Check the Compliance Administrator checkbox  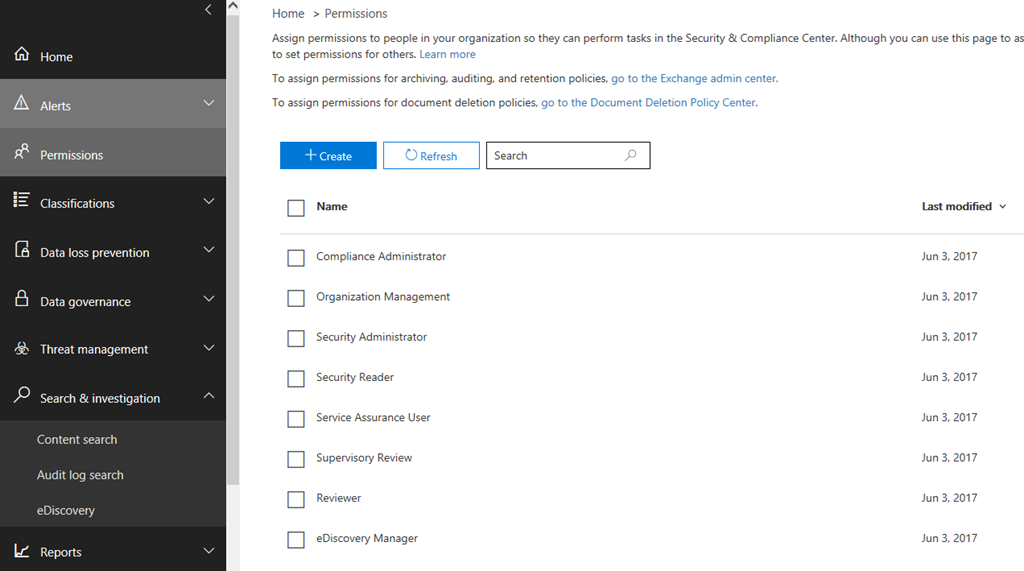coord(296,258)
